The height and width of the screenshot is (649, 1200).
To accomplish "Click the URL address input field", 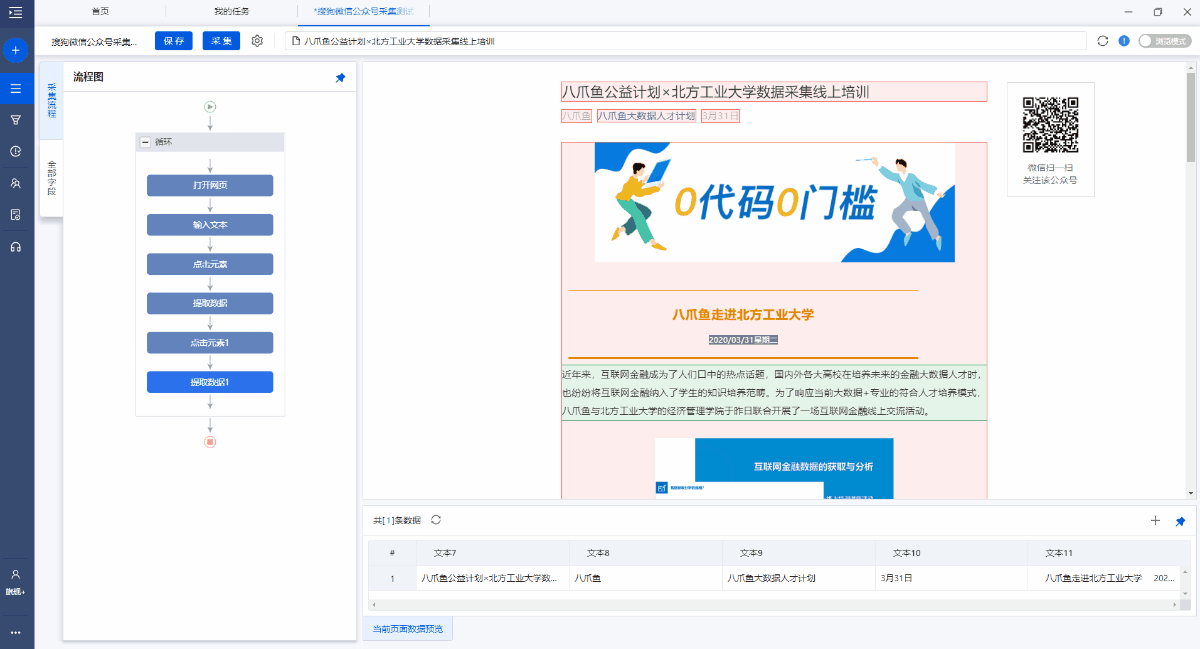I will [685, 41].
